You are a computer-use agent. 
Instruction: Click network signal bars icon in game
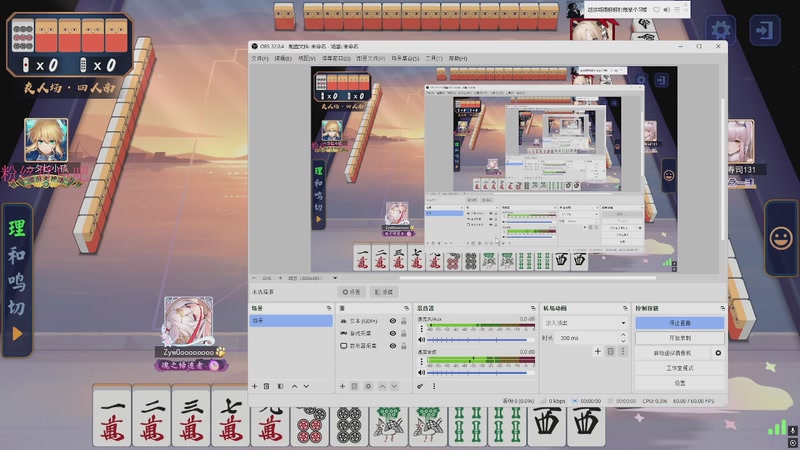(777, 427)
